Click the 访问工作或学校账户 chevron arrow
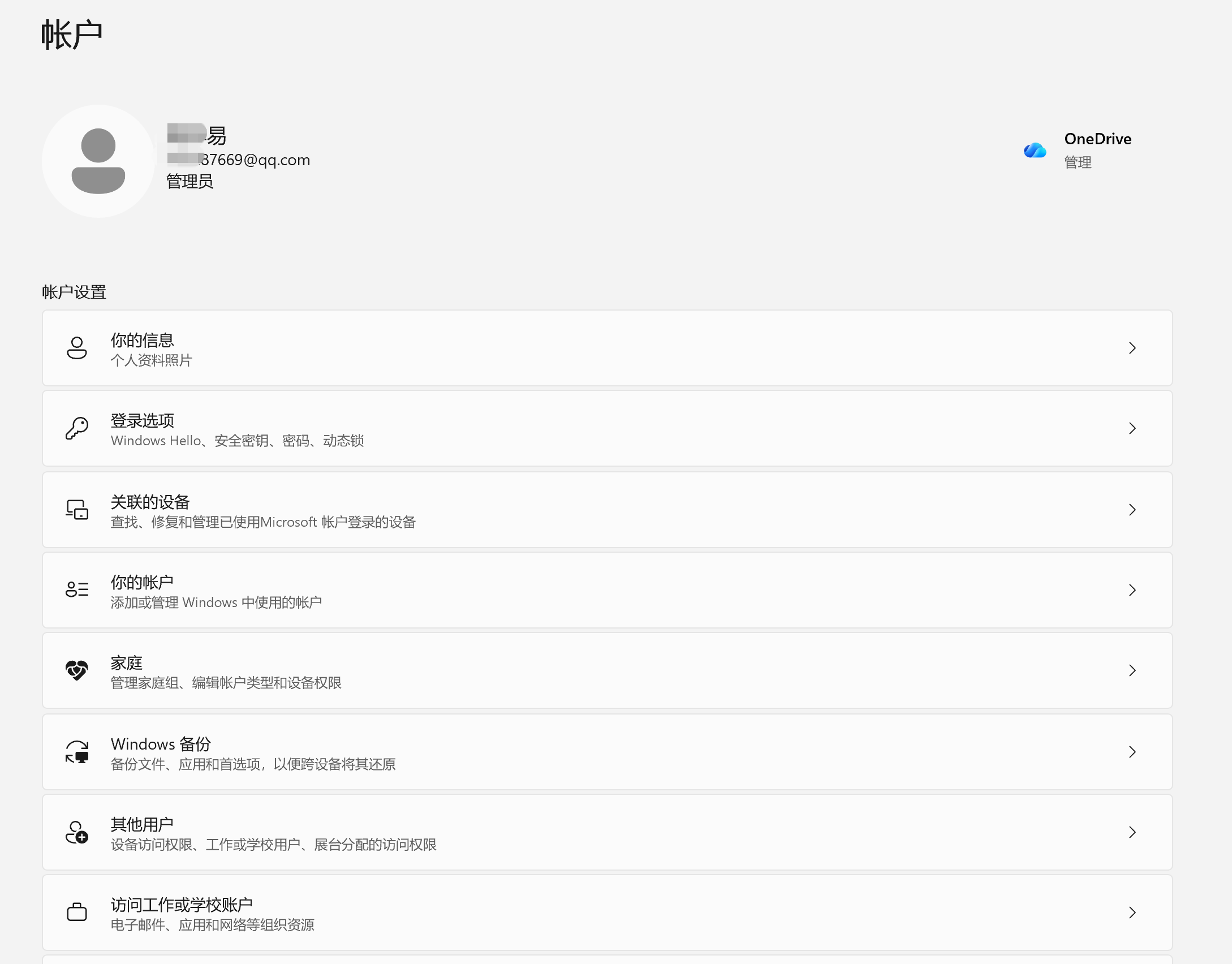The height and width of the screenshot is (964, 1232). (1132, 913)
